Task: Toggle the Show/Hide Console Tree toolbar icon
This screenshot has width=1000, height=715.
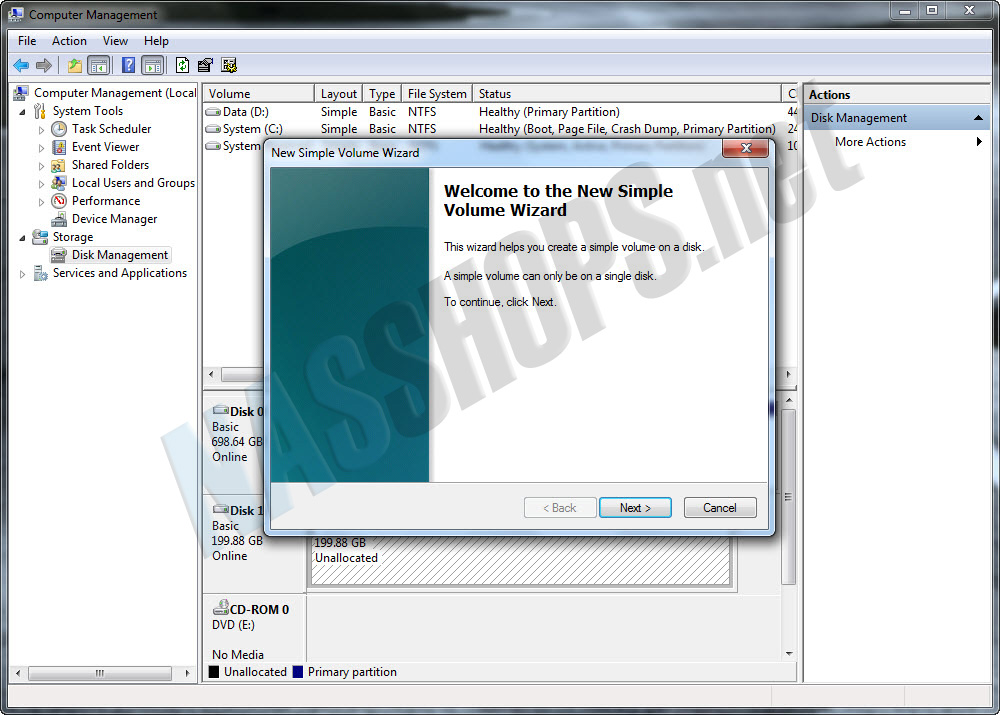Action: [x=99, y=65]
